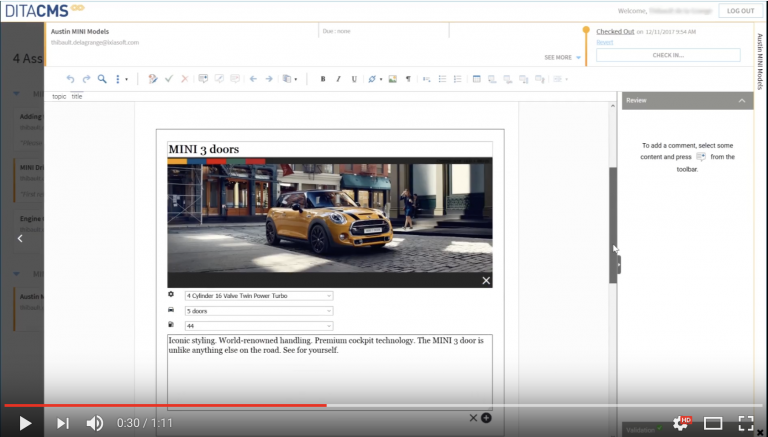Play the video
The height and width of the screenshot is (437, 768).
coord(24,423)
